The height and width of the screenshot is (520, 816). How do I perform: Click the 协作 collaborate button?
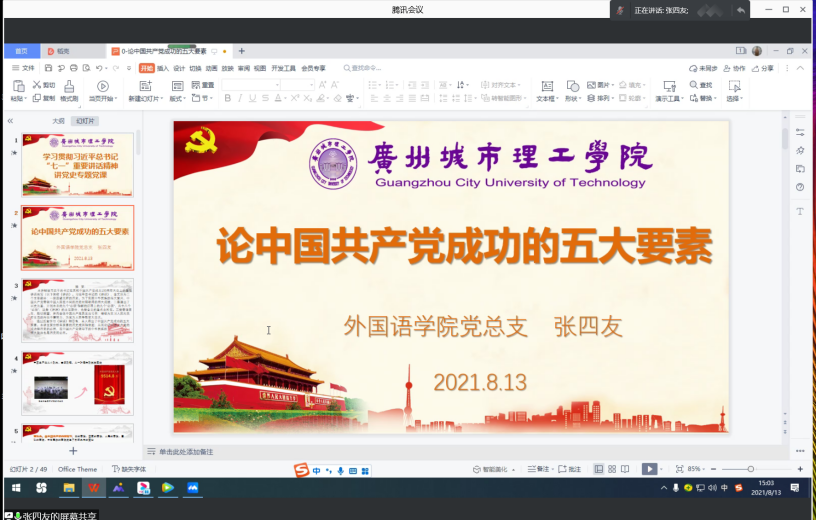pyautogui.click(x=734, y=68)
